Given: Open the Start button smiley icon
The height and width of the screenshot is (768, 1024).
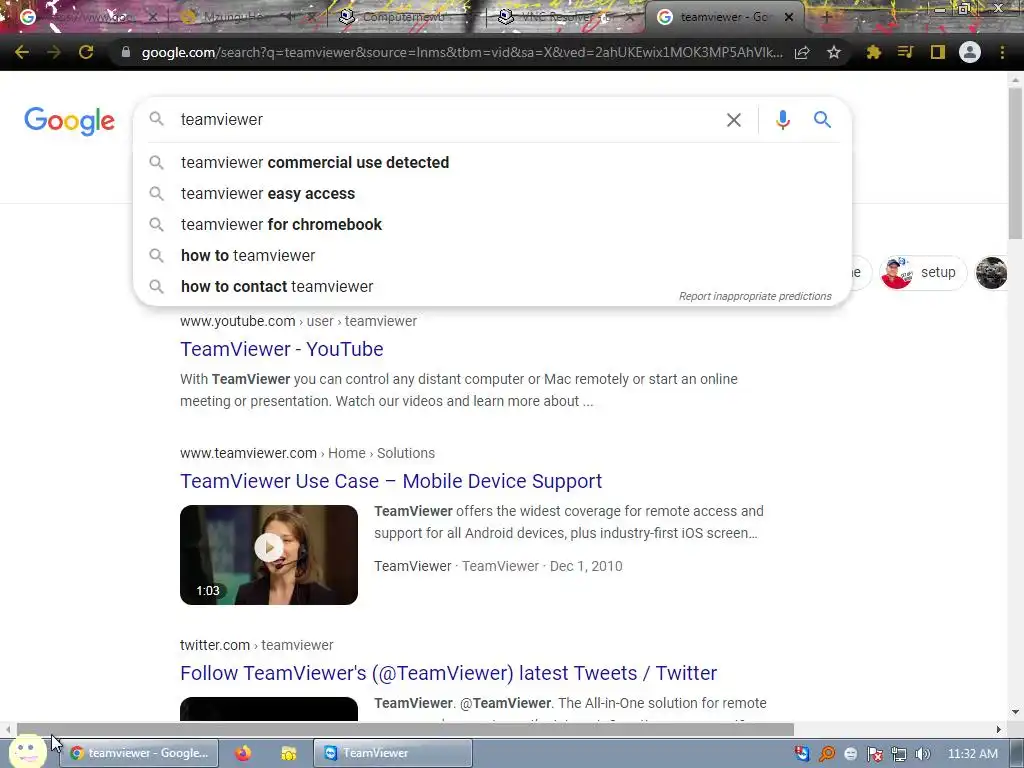Looking at the screenshot, I should click(27, 752).
